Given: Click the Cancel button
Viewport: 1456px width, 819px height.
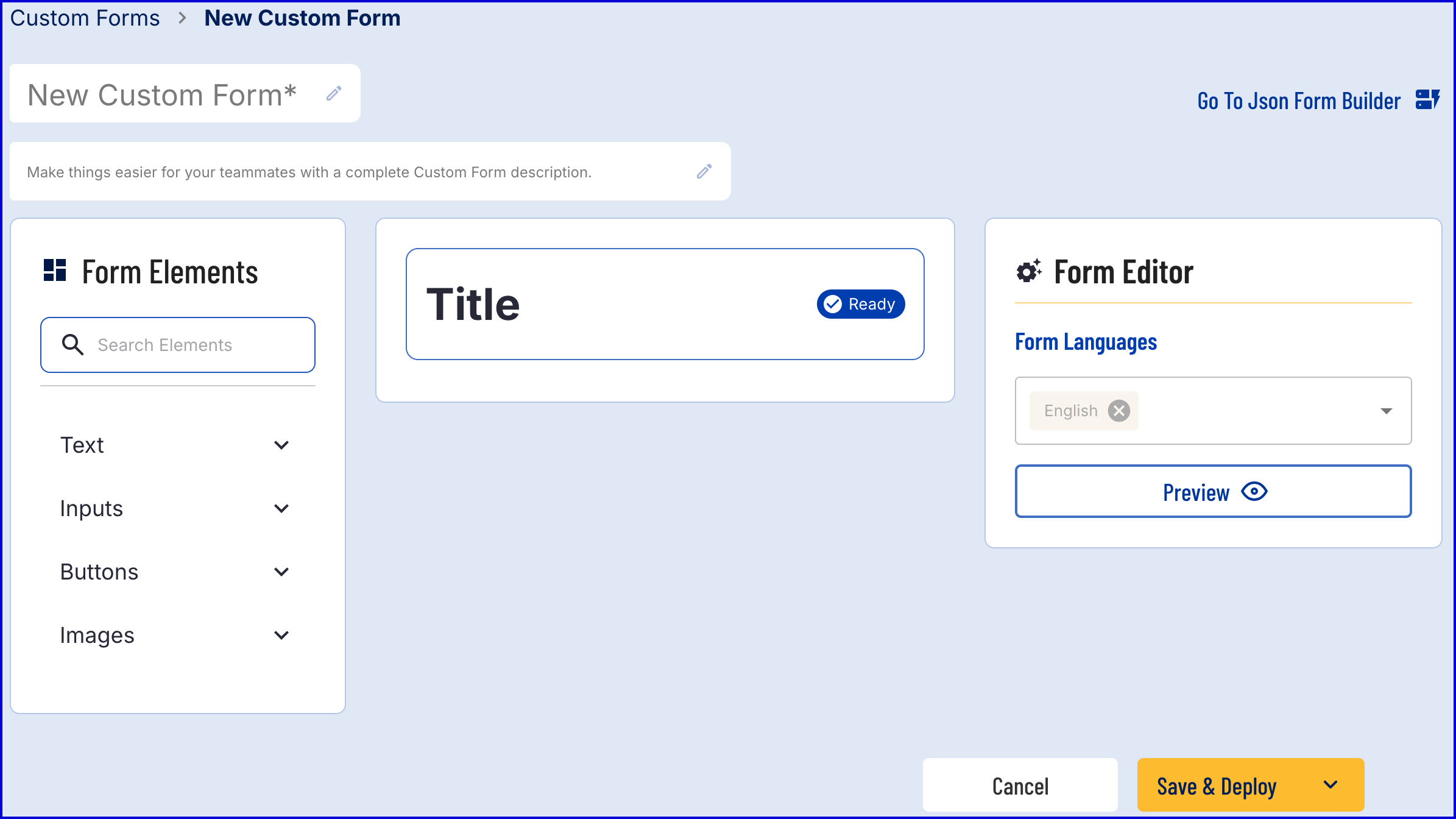Looking at the screenshot, I should [x=1020, y=785].
